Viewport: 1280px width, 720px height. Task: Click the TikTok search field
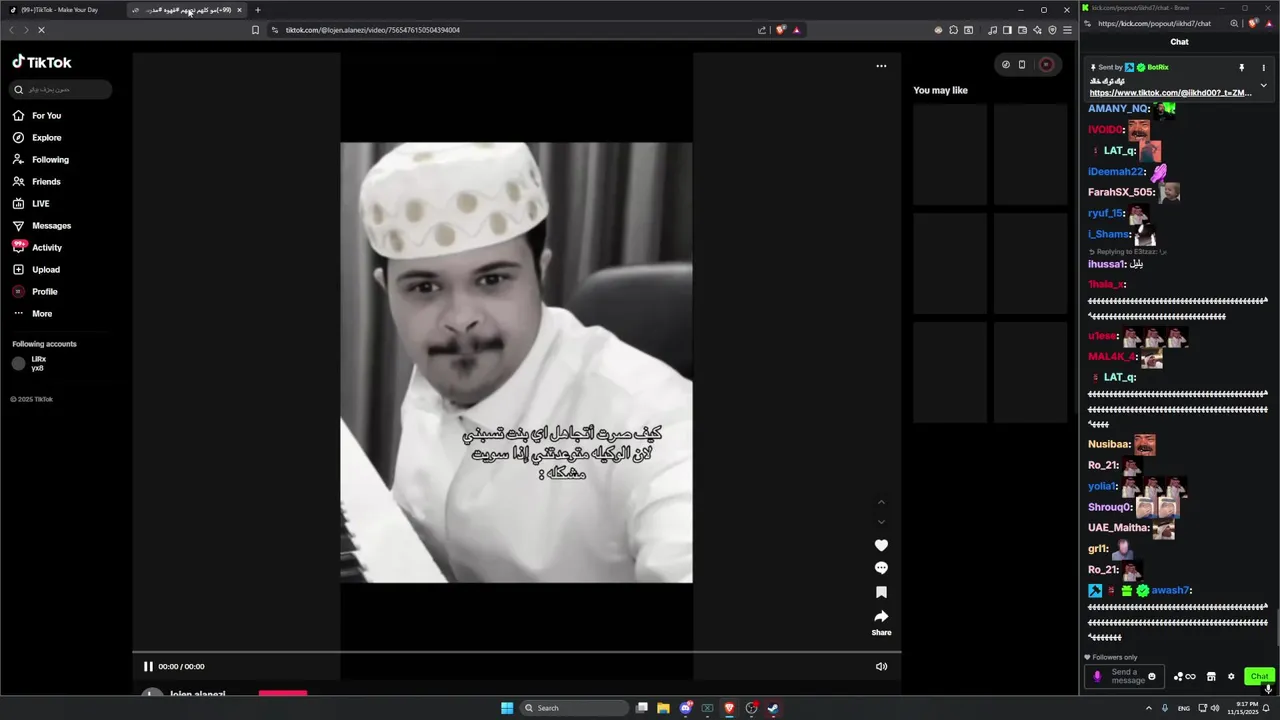[61, 90]
